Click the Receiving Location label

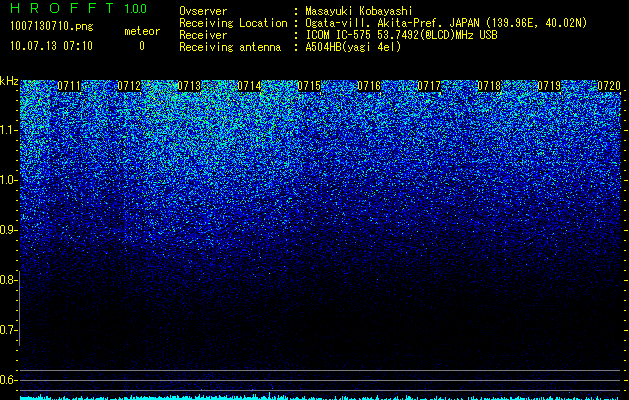pyautogui.click(x=233, y=23)
